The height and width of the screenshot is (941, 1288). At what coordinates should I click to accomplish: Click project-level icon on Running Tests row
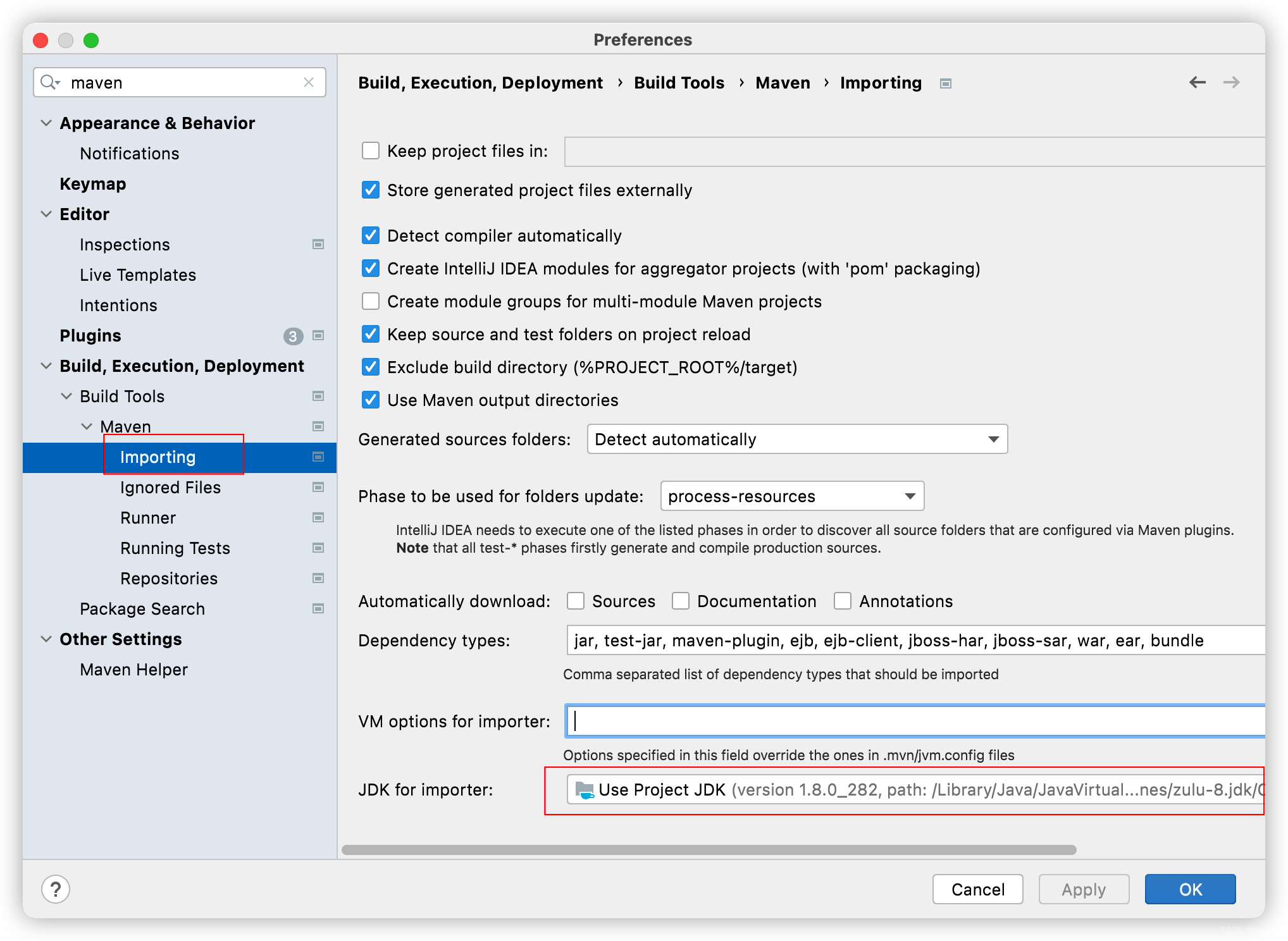point(318,548)
